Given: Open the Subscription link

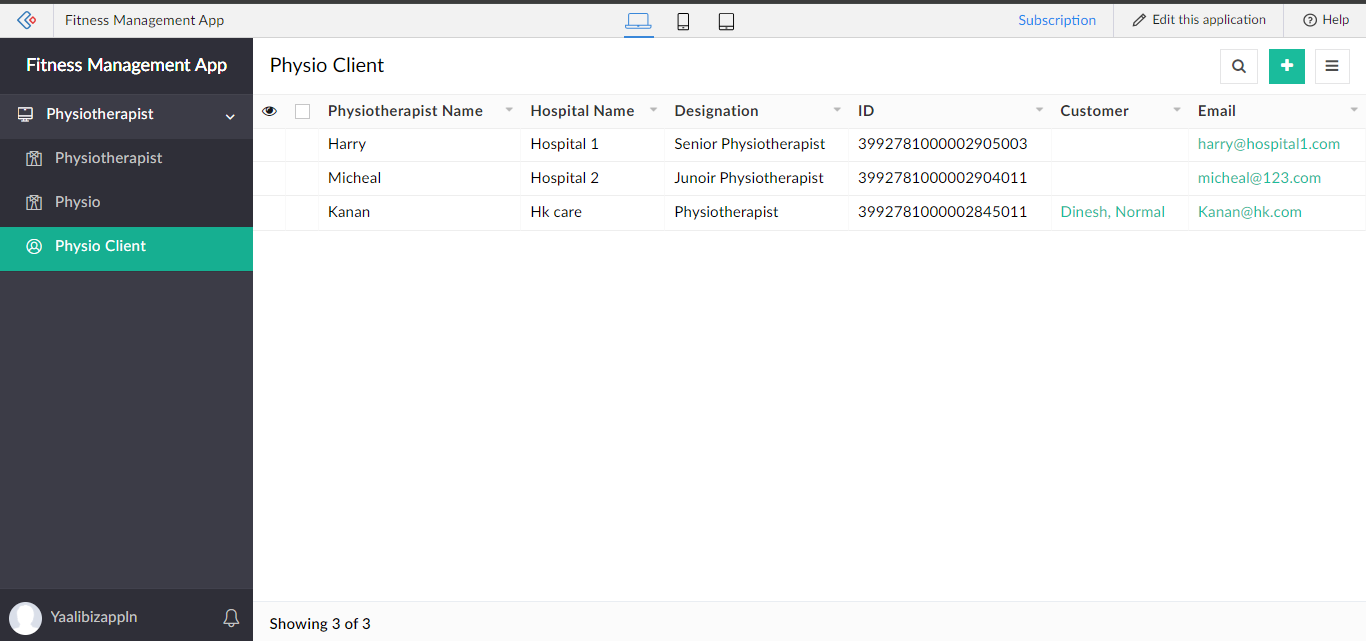Looking at the screenshot, I should (x=1057, y=20).
